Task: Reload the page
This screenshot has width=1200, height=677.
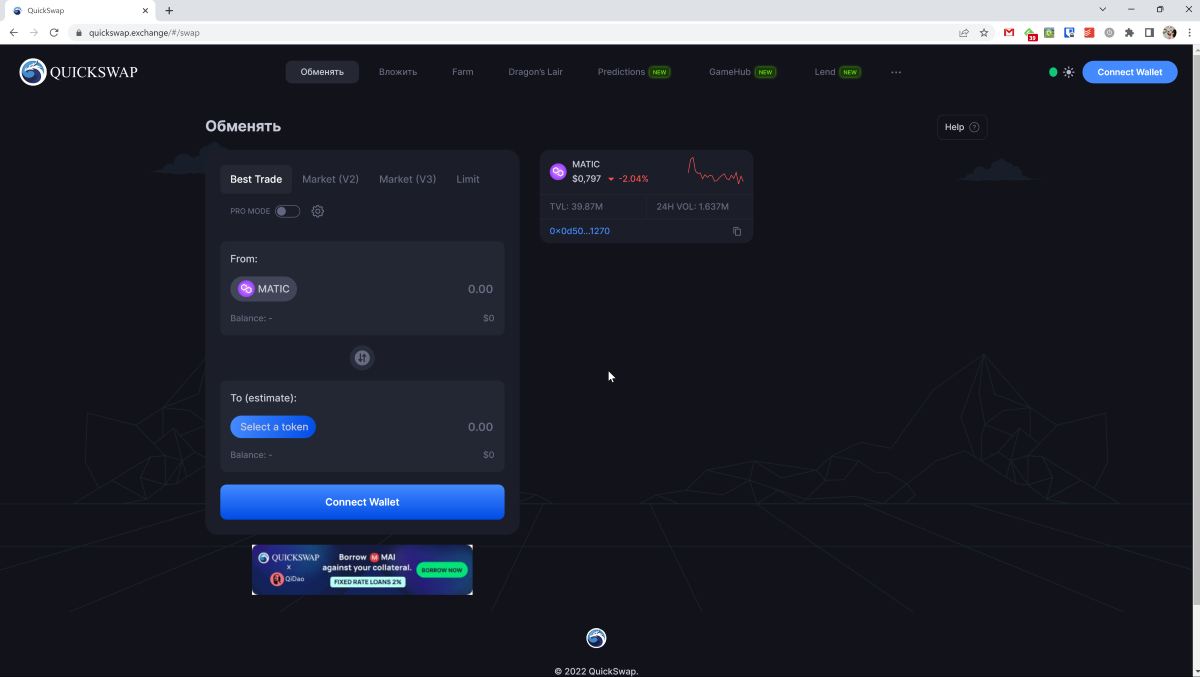Action: tap(54, 33)
